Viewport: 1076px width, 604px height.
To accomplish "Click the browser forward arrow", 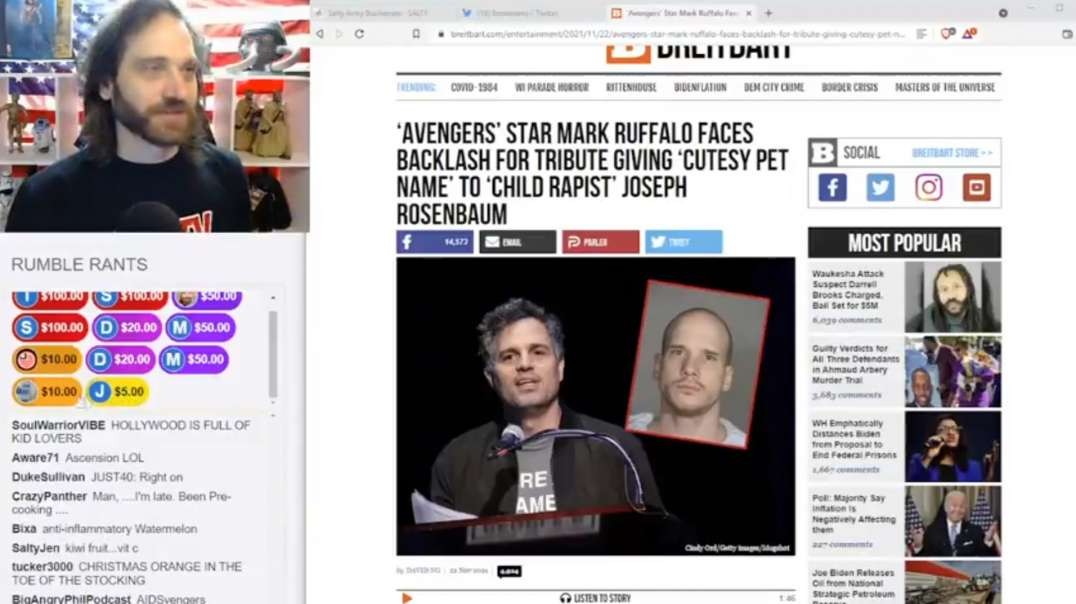I will click(338, 34).
